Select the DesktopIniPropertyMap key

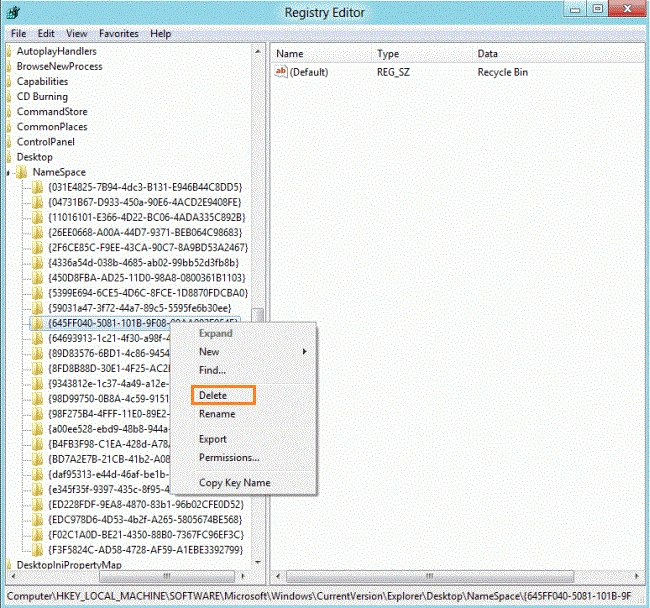(x=69, y=564)
